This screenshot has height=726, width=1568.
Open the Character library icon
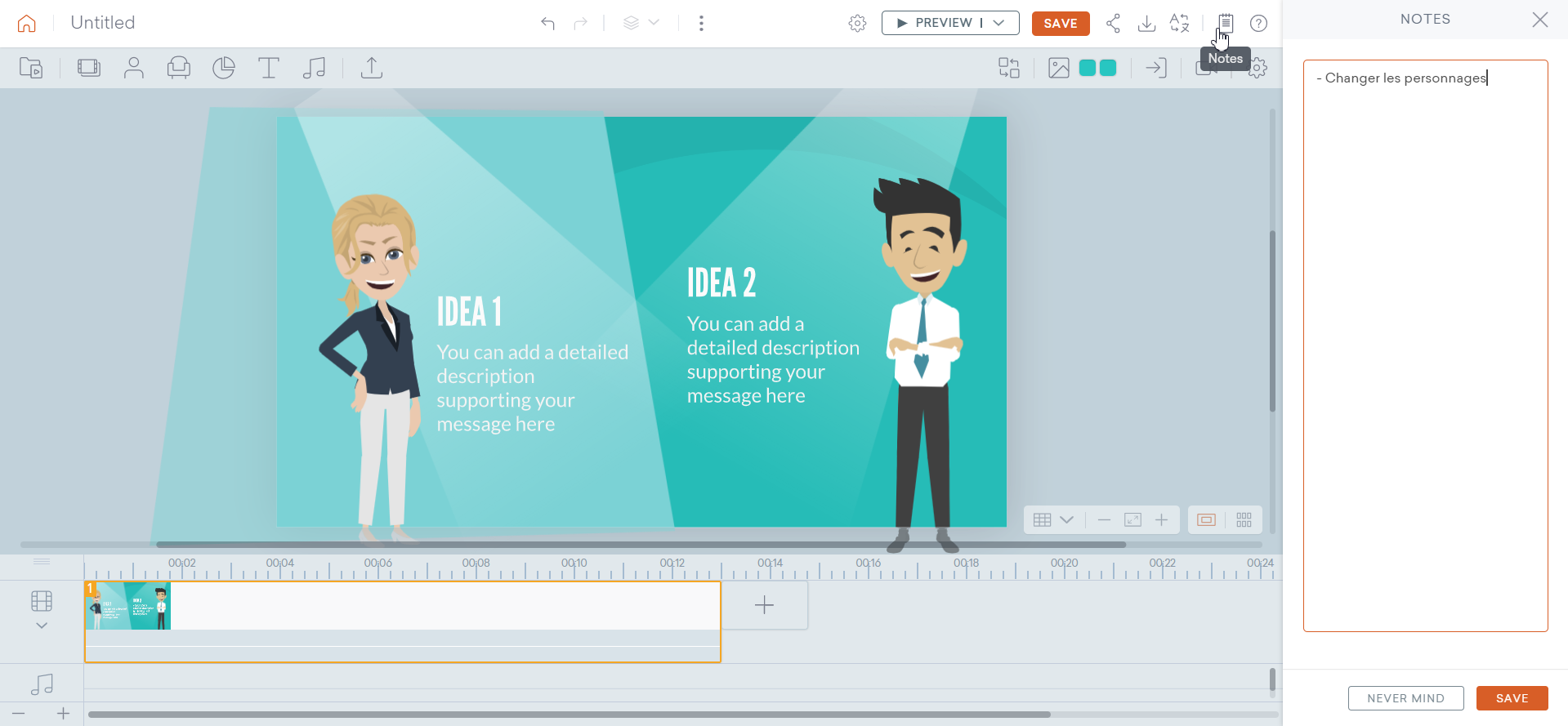click(x=133, y=68)
